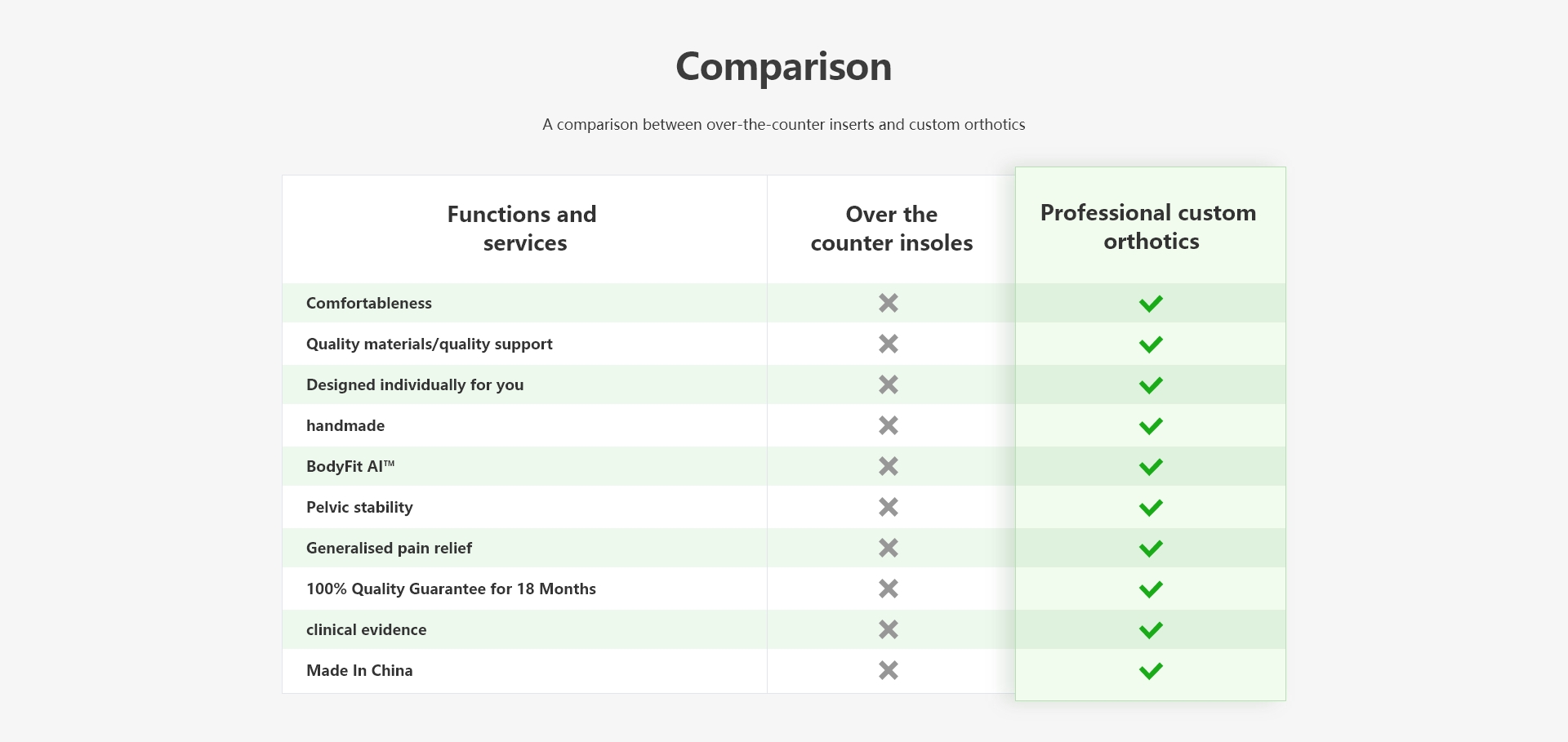1568x742 pixels.
Task: Click the gray X for Designed individually row
Action: [889, 384]
